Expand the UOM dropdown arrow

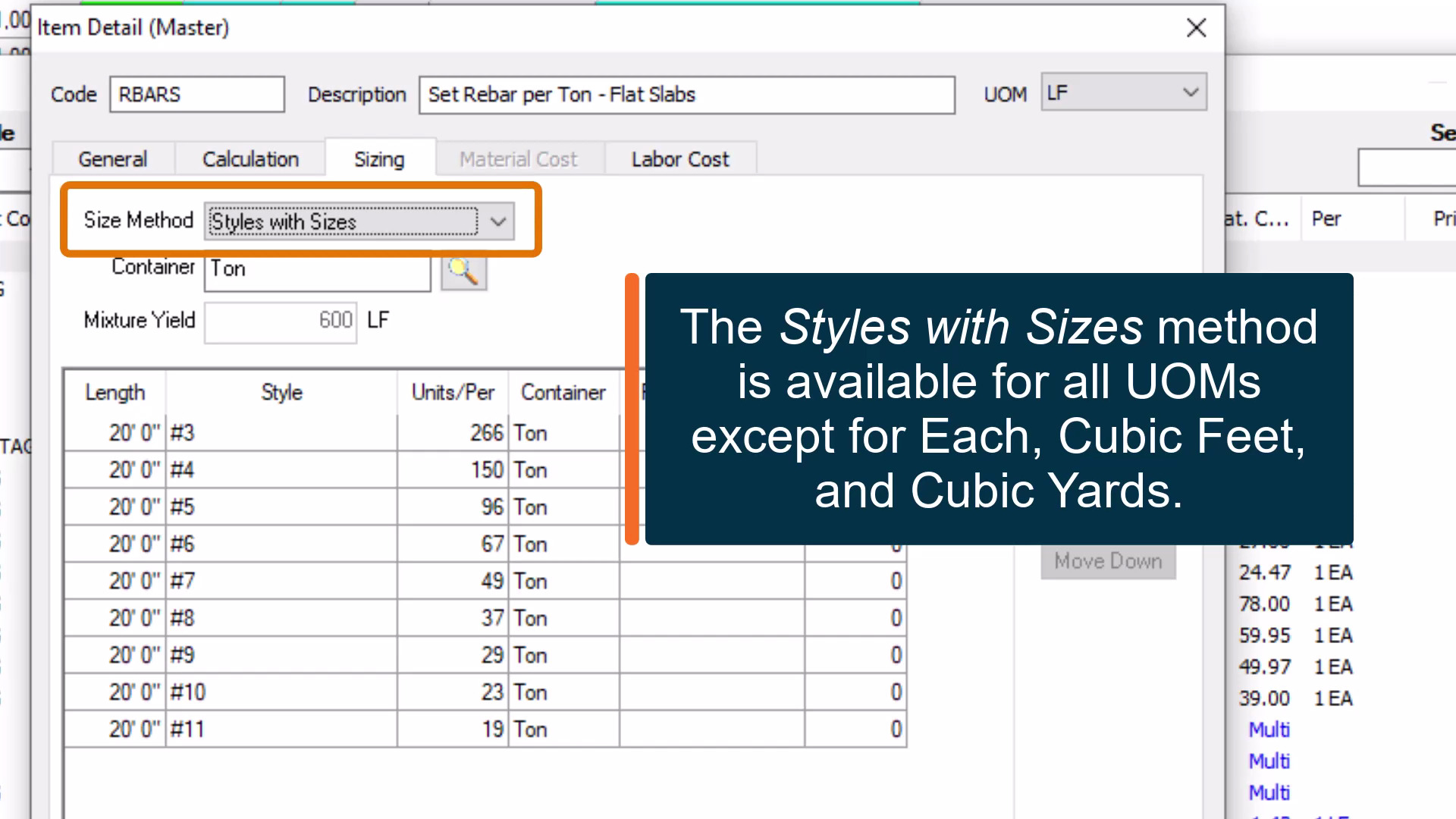click(x=1190, y=93)
